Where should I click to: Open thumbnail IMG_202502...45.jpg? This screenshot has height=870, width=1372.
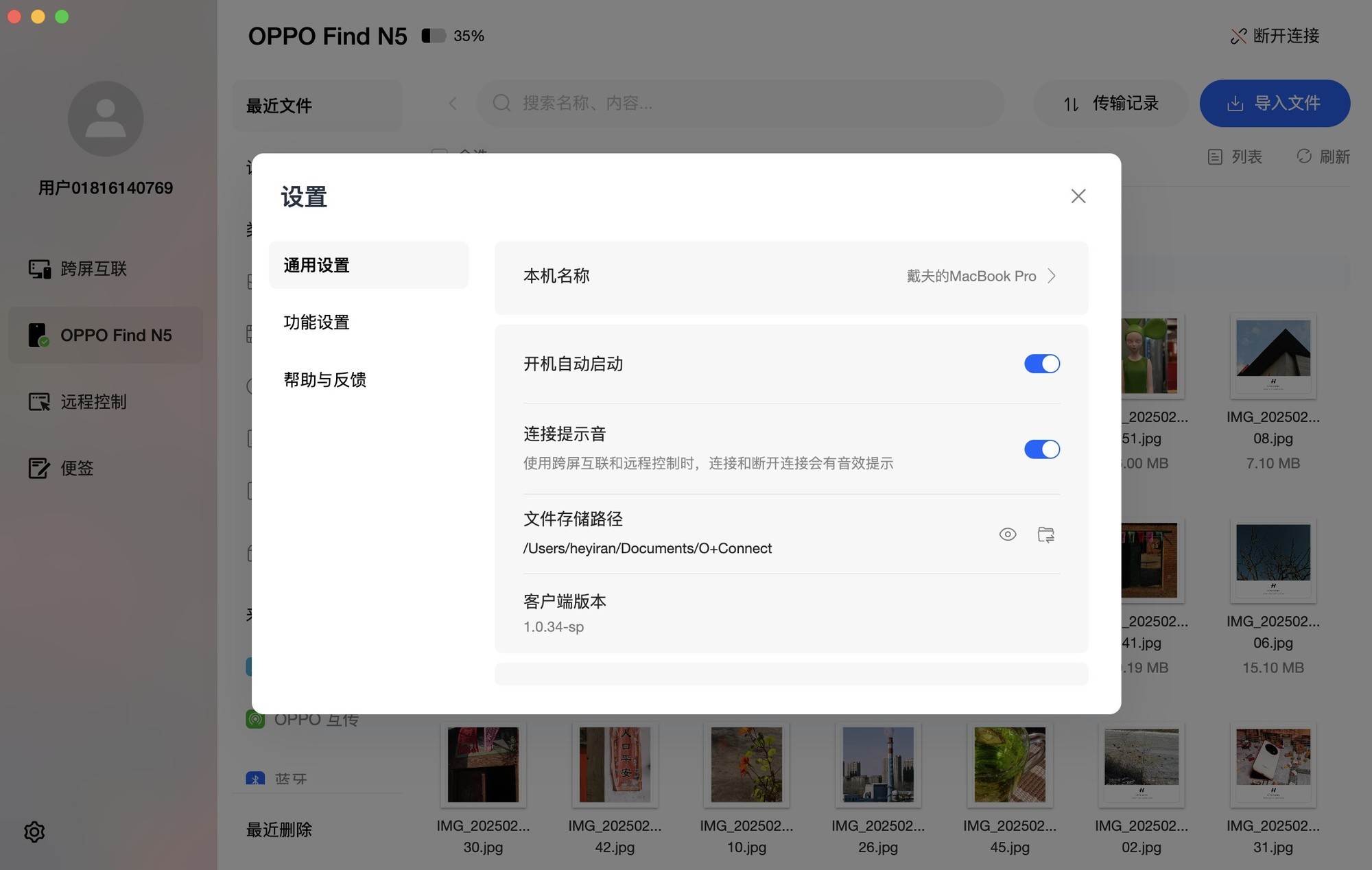point(1010,764)
